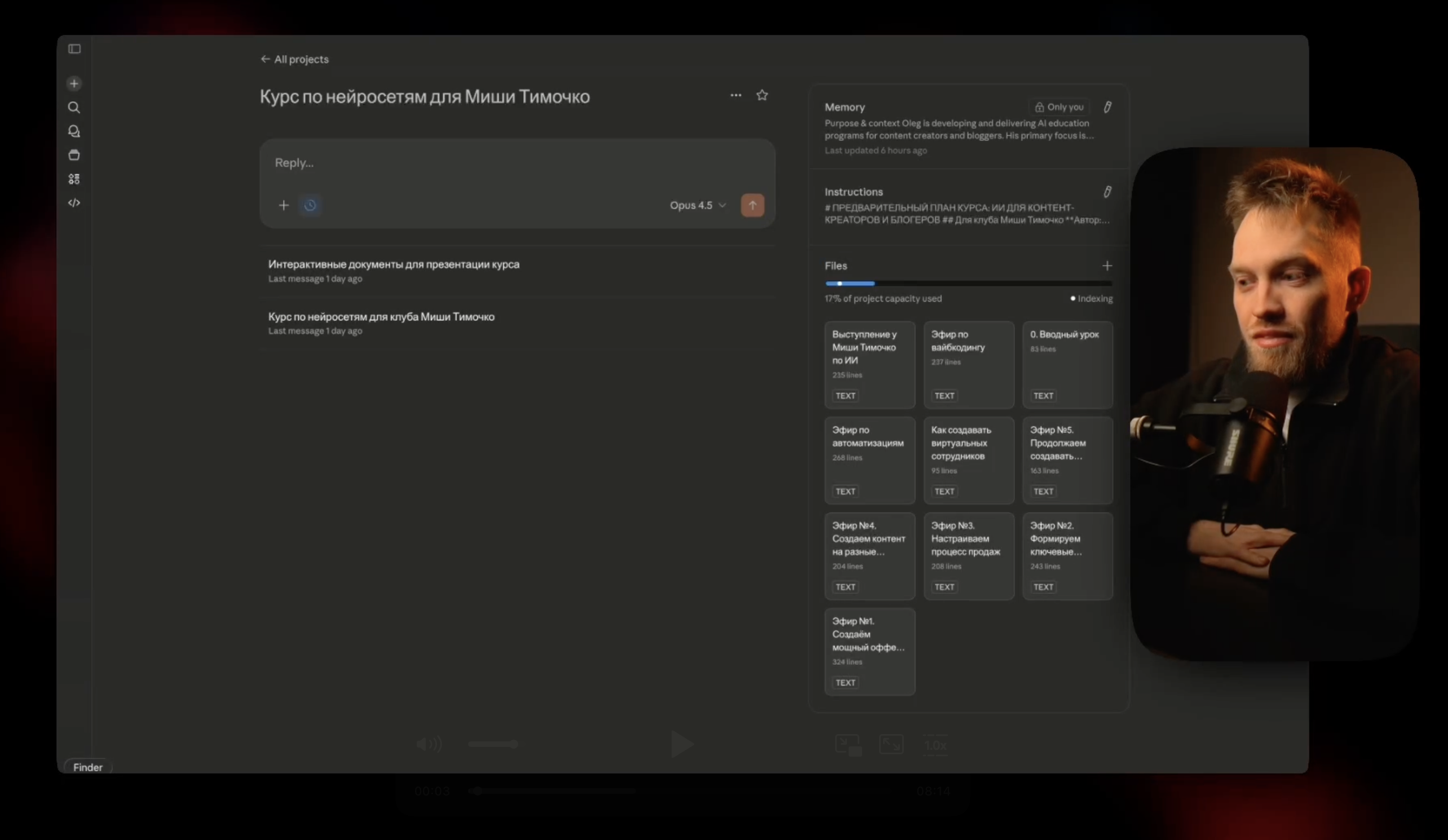
Task: Open the Code icon in the sidebar
Action: point(74,203)
